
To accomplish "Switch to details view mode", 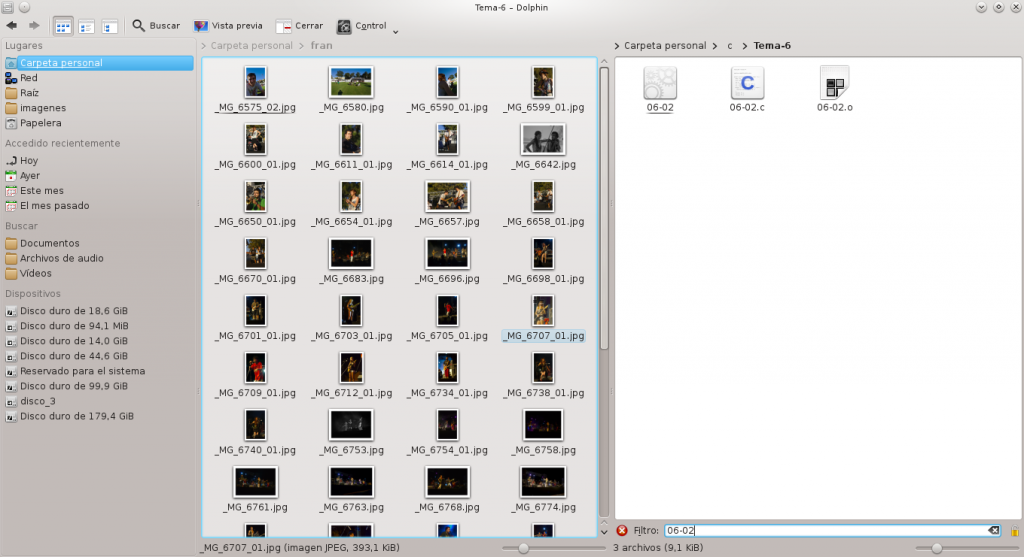I will pyautogui.click(x=110, y=27).
